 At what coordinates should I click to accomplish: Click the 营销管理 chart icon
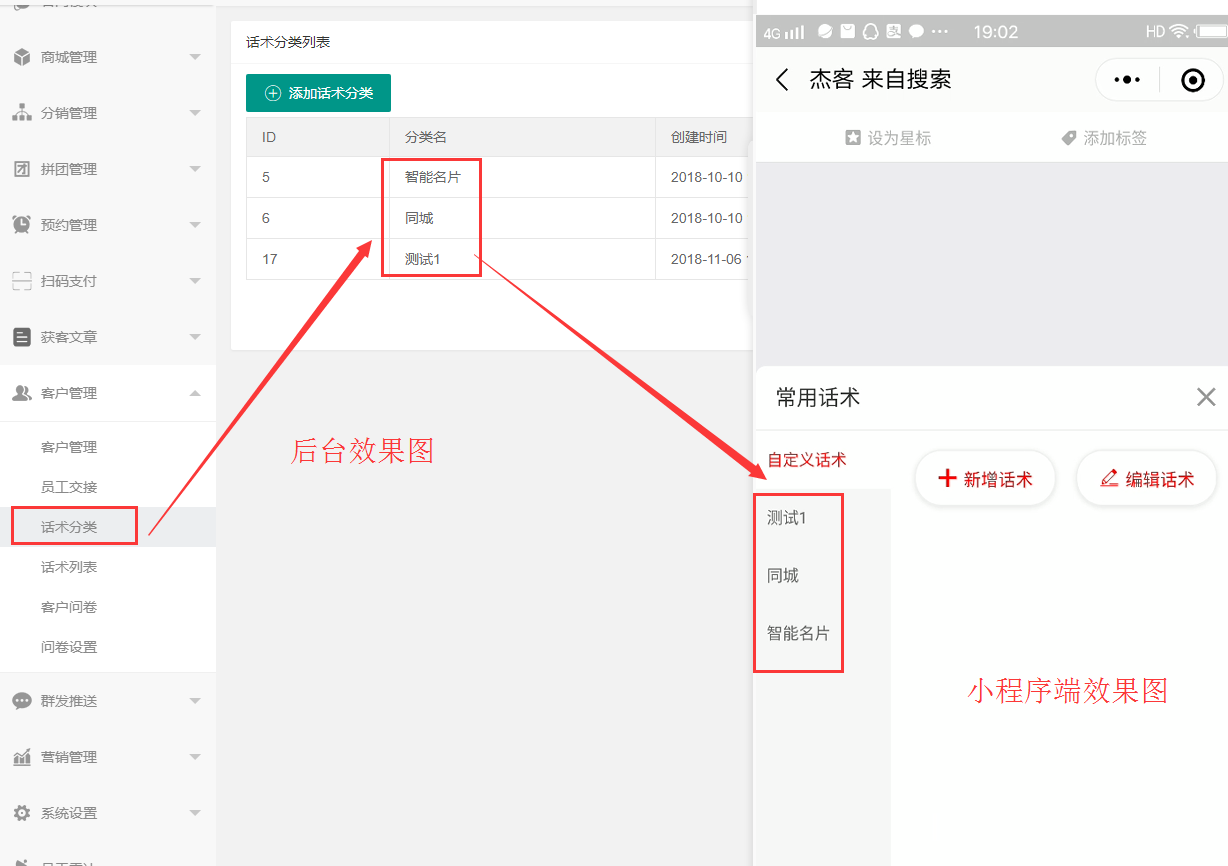(22, 757)
